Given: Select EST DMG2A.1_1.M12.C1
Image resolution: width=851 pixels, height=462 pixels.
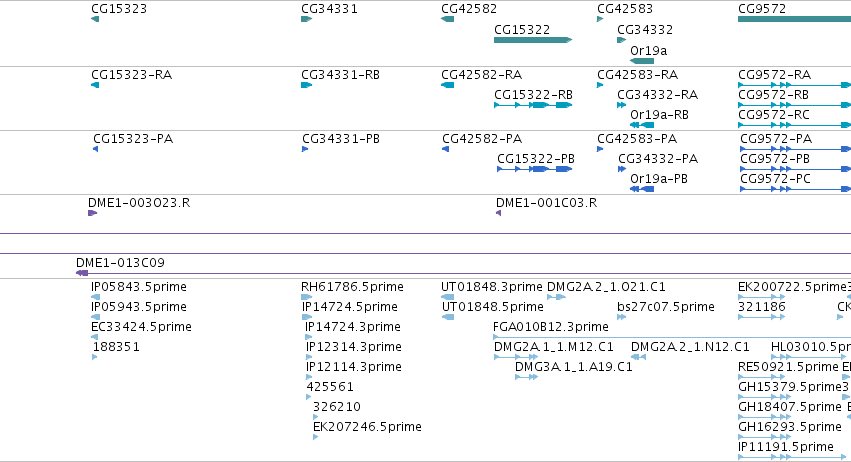Looking at the screenshot, I should click(x=554, y=347).
